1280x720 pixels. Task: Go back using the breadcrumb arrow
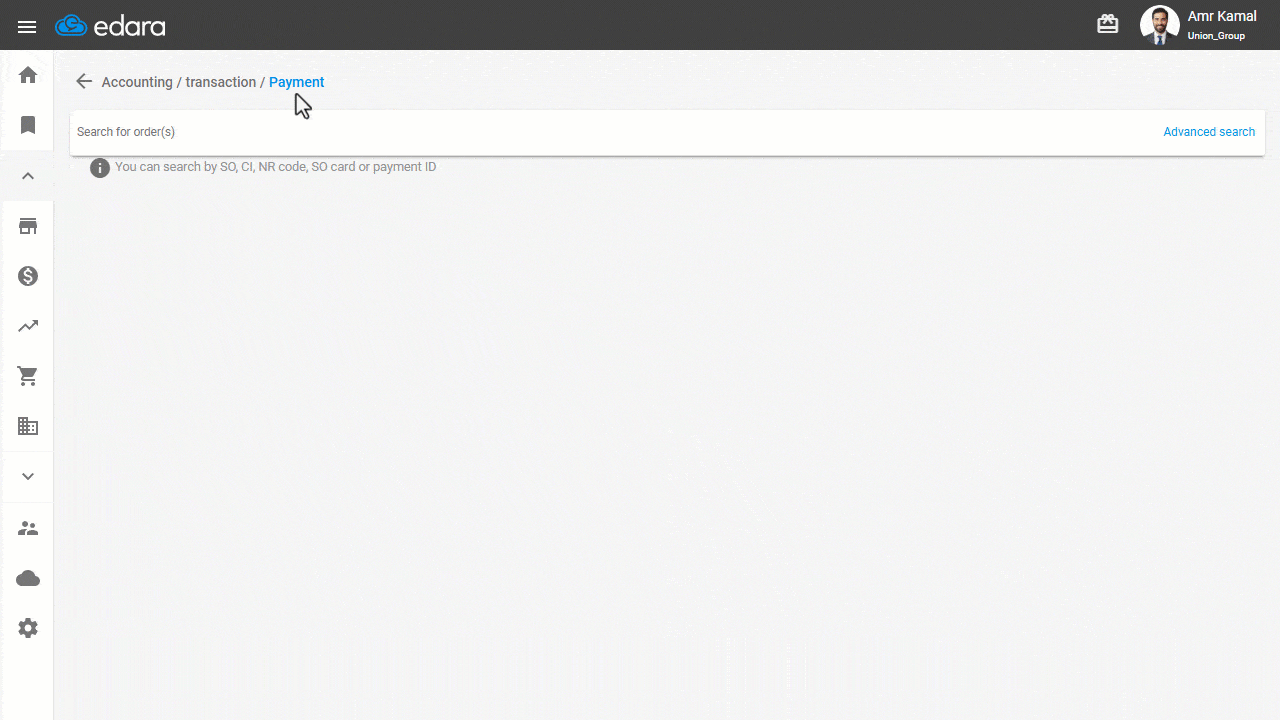pyautogui.click(x=84, y=82)
